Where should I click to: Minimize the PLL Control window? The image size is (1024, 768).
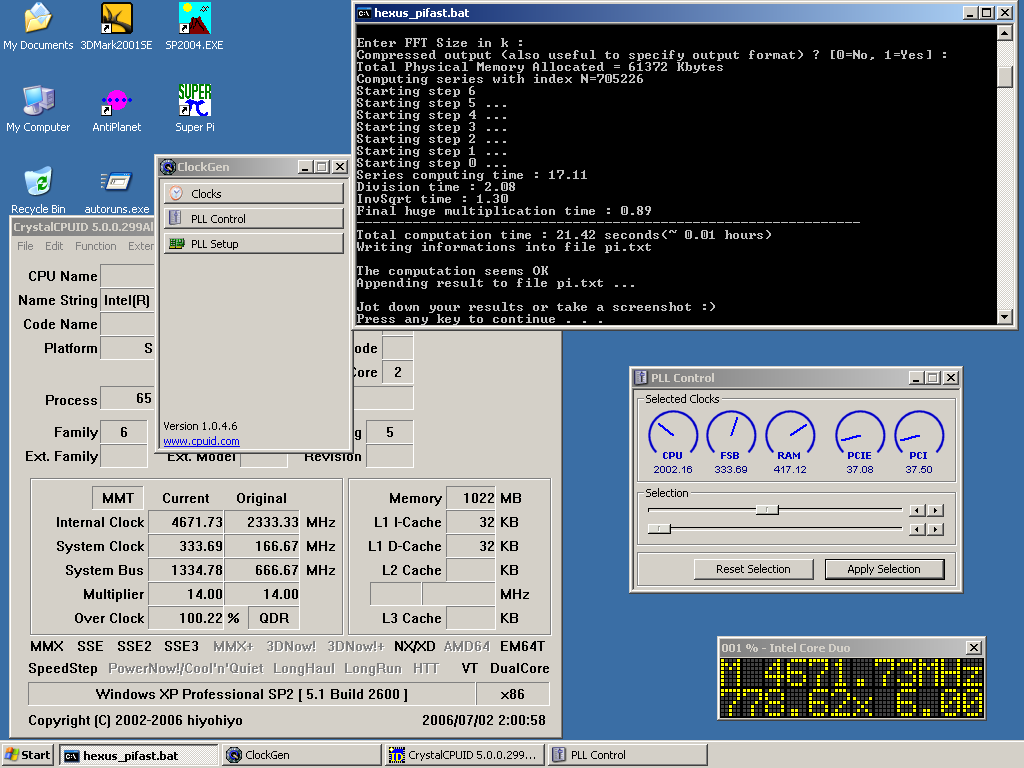pyautogui.click(x=916, y=378)
